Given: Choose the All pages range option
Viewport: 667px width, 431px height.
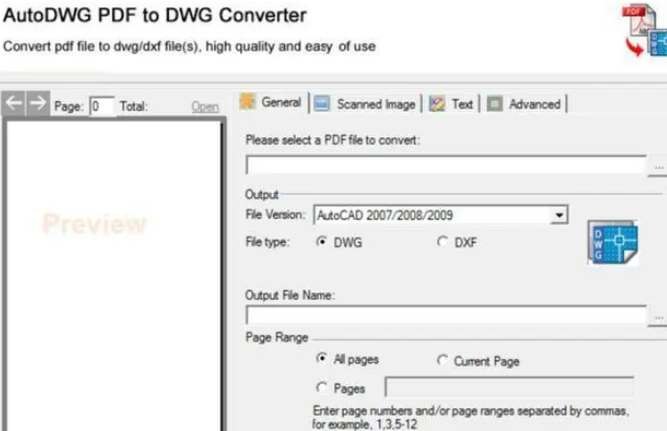Looking at the screenshot, I should pos(322,358).
